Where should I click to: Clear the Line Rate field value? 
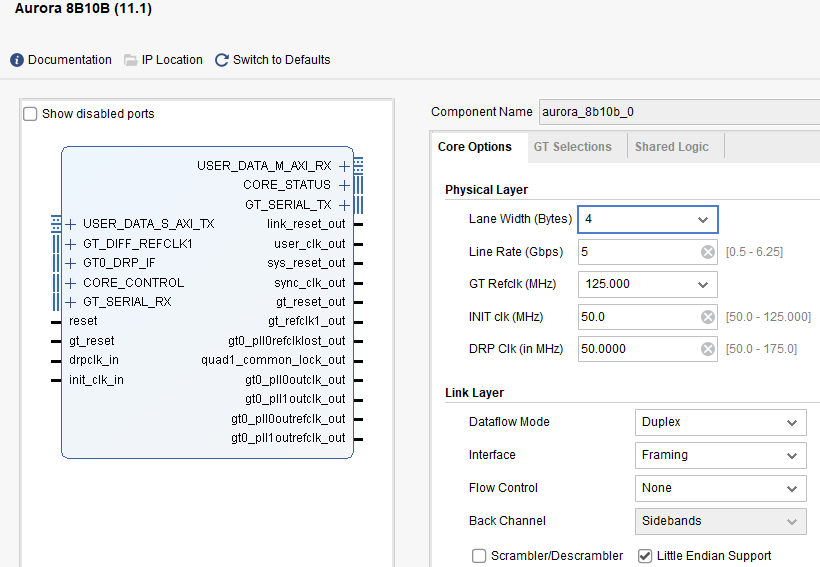tap(708, 252)
